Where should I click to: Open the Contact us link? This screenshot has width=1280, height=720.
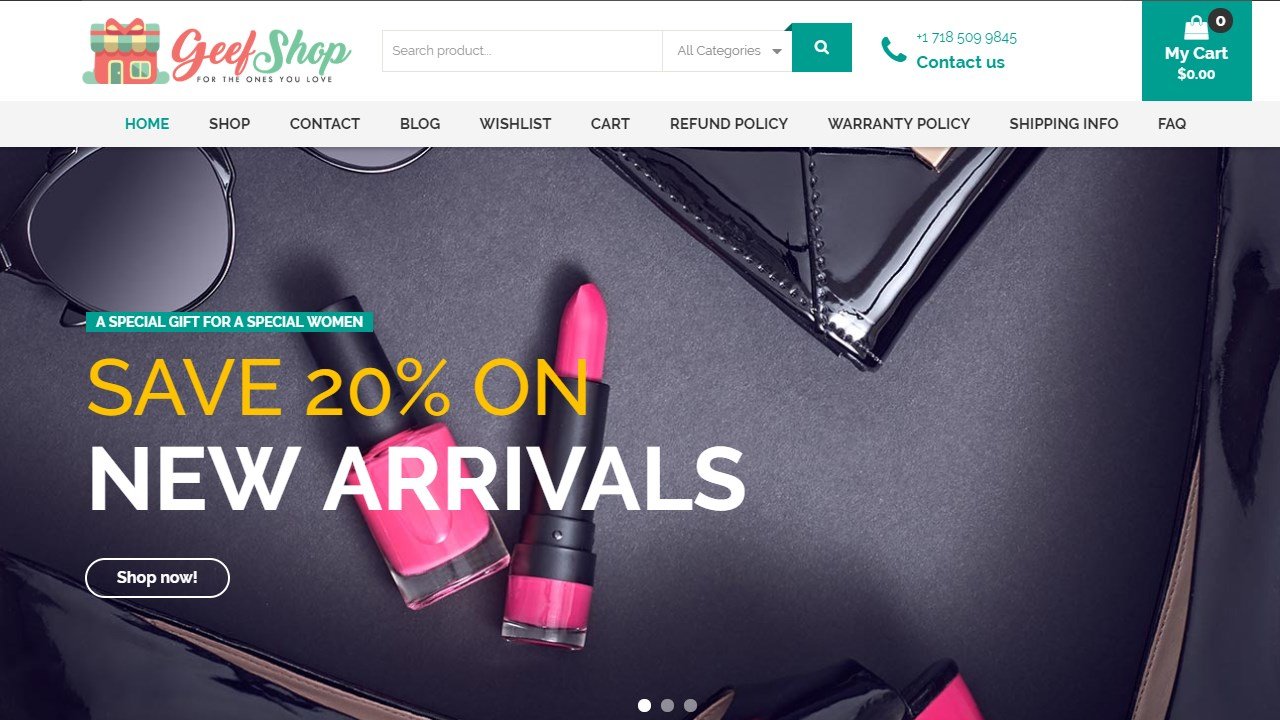coord(960,62)
